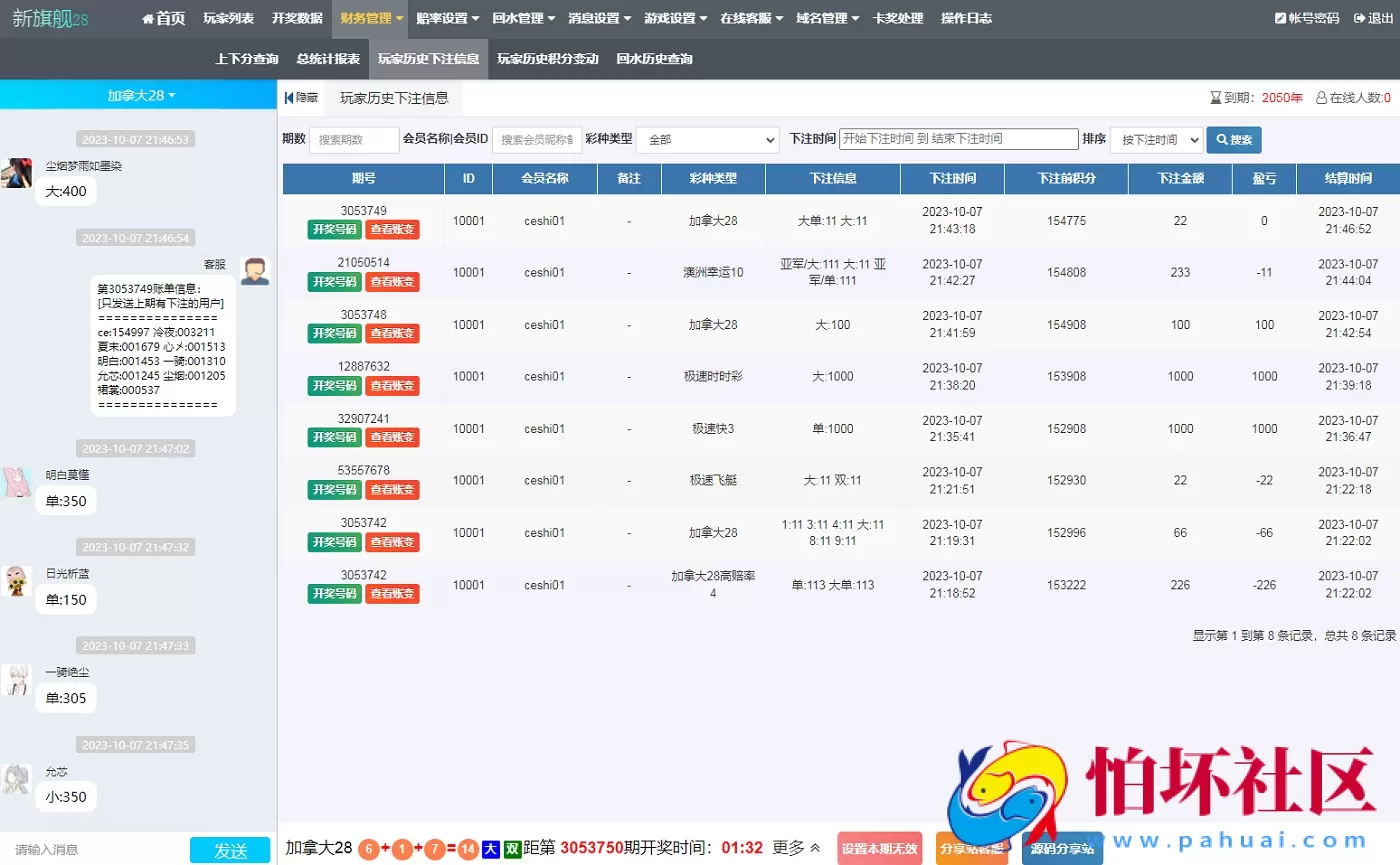Click the person icon beside 在线人数

pos(1322,97)
